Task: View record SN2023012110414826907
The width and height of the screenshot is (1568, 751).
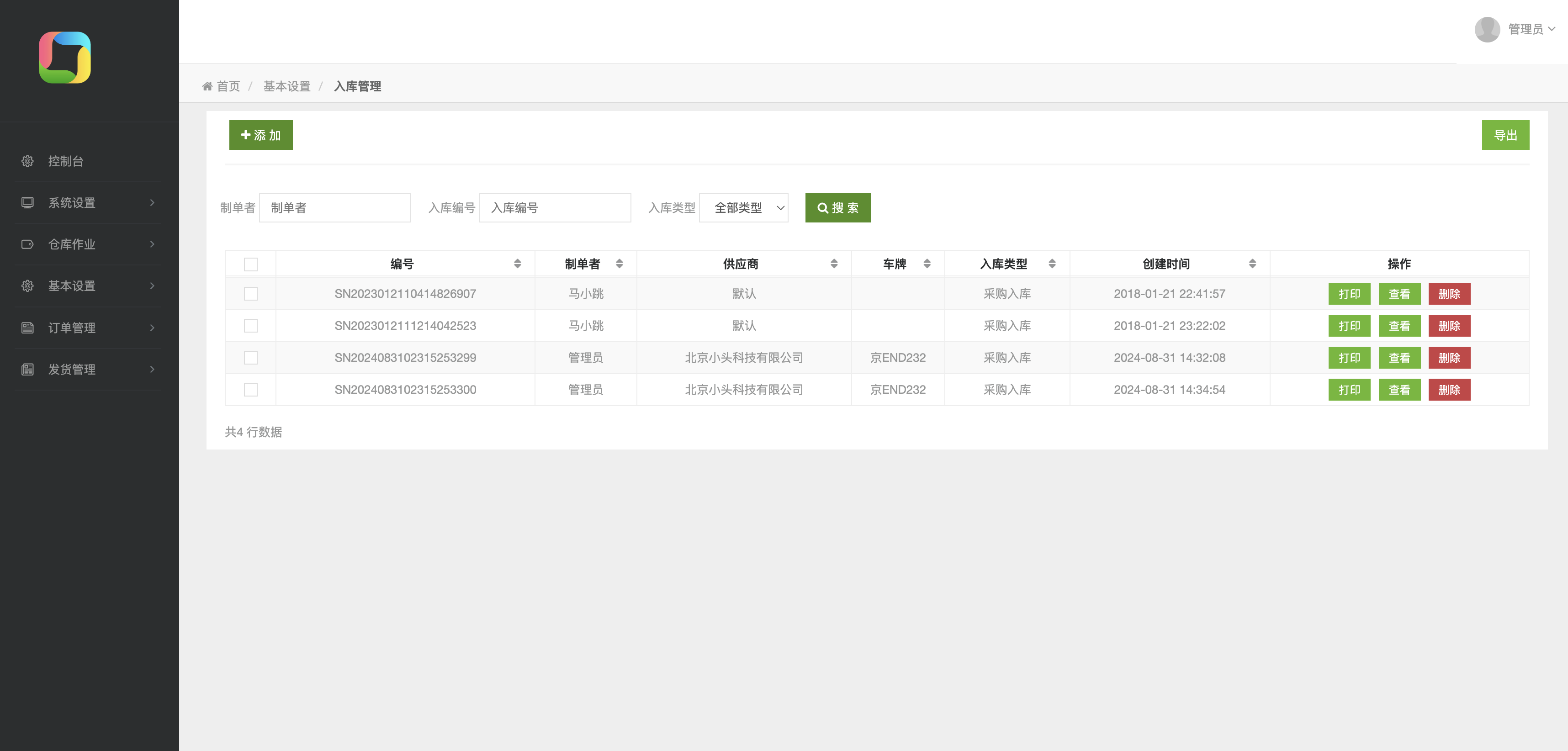Action: click(1399, 293)
